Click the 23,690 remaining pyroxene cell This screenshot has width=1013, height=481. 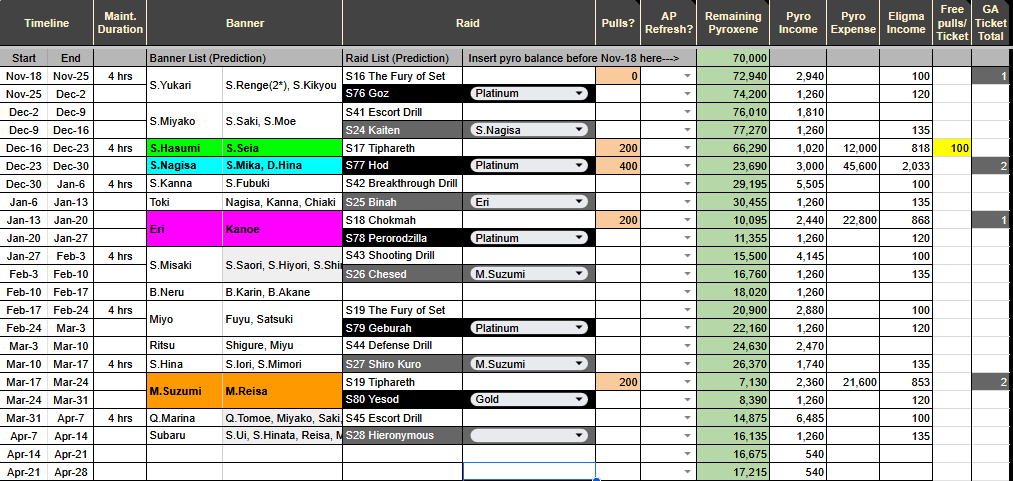click(734, 166)
